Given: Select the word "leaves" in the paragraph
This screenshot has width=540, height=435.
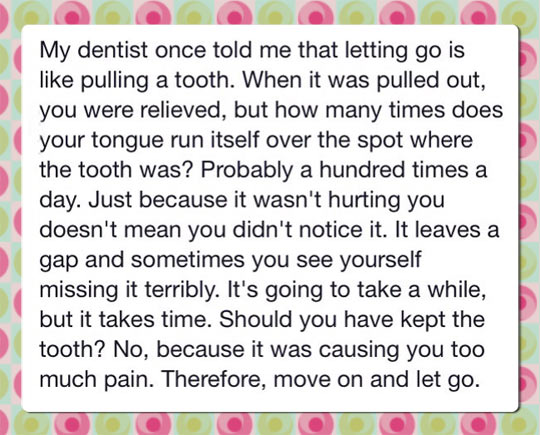Looking at the screenshot, I should click(x=446, y=230).
